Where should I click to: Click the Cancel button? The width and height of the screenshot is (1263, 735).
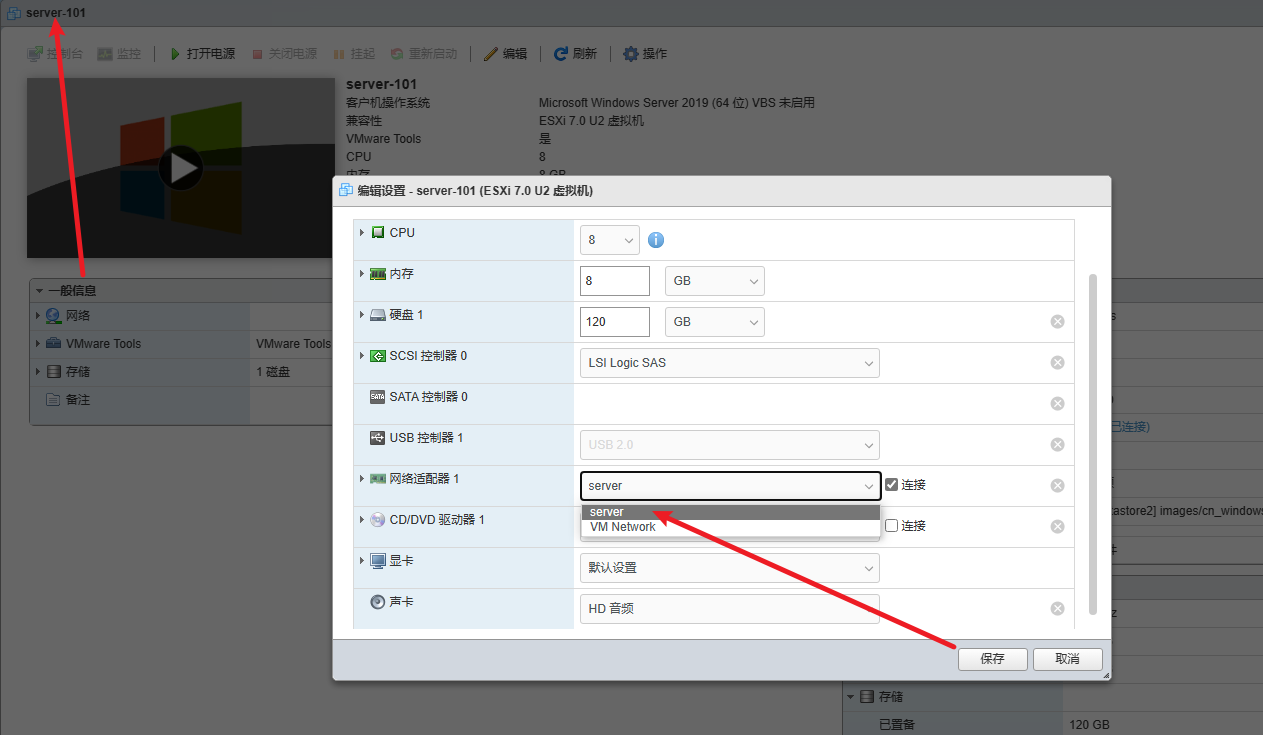pos(1067,659)
